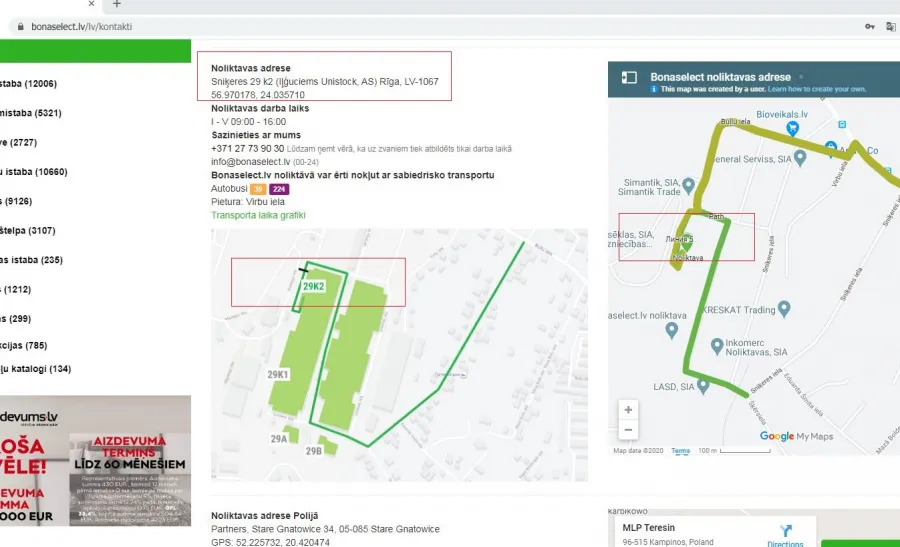Image resolution: width=900 pixels, height=547 pixels.
Task: Click the 29K2 building label on site map
Action: point(313,286)
